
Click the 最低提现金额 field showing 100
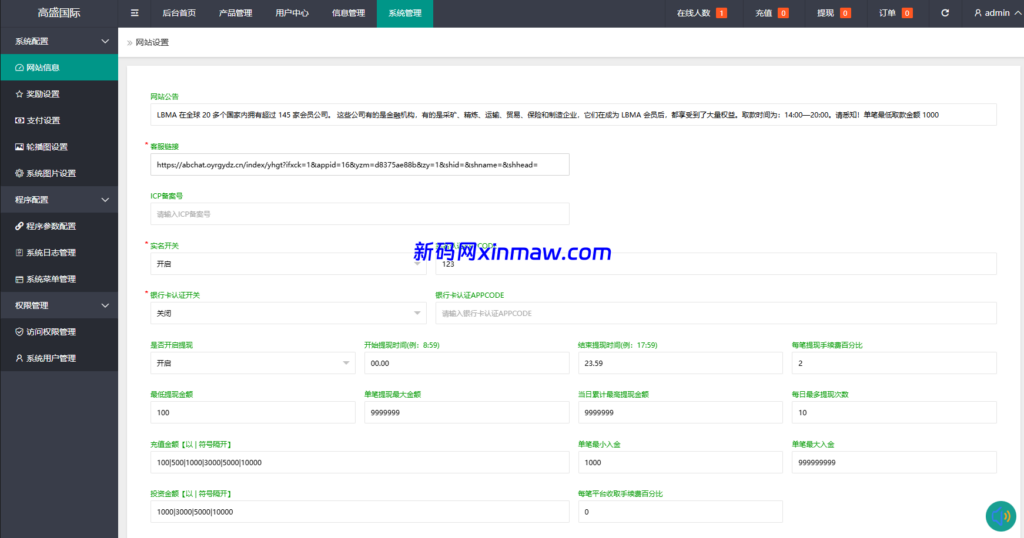click(253, 413)
